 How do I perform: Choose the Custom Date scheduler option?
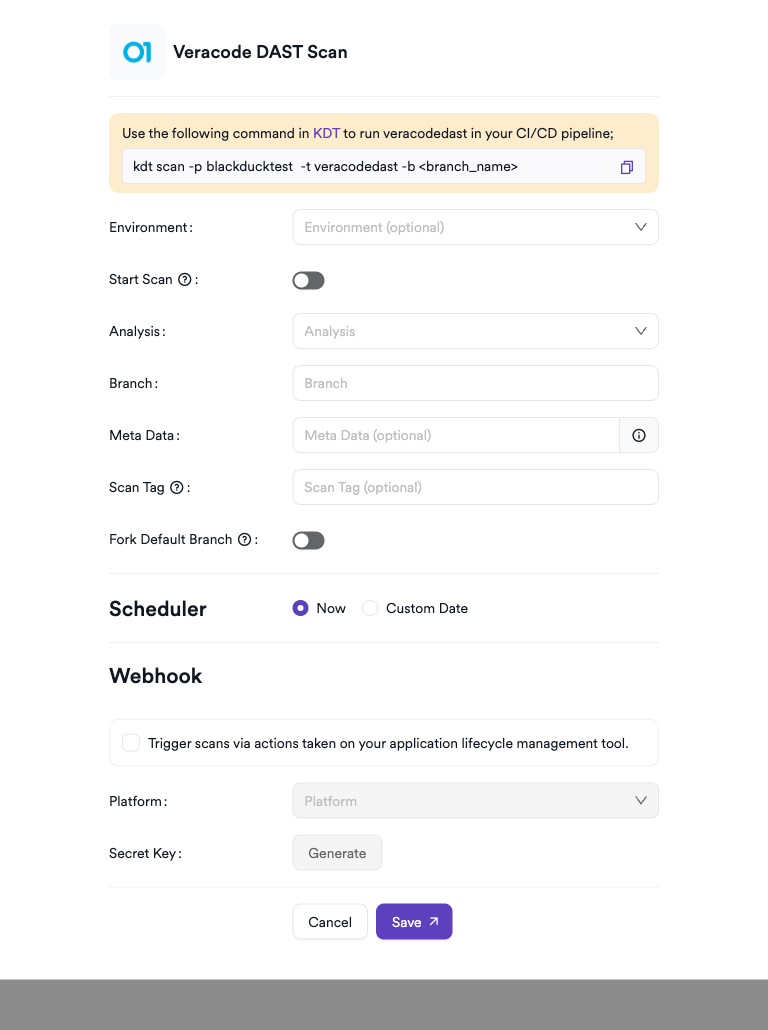(x=370, y=608)
